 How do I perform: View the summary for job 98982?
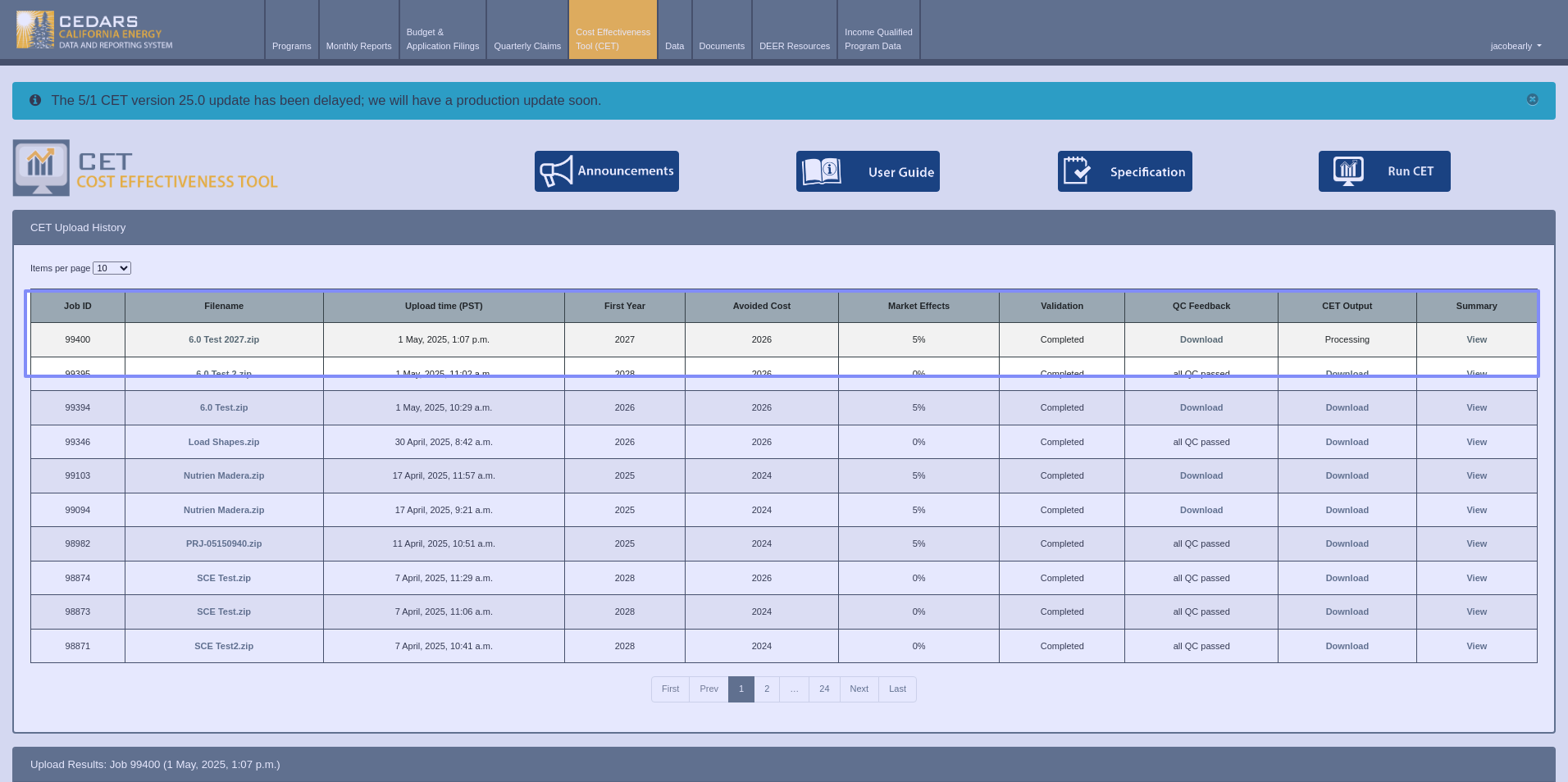[1476, 543]
